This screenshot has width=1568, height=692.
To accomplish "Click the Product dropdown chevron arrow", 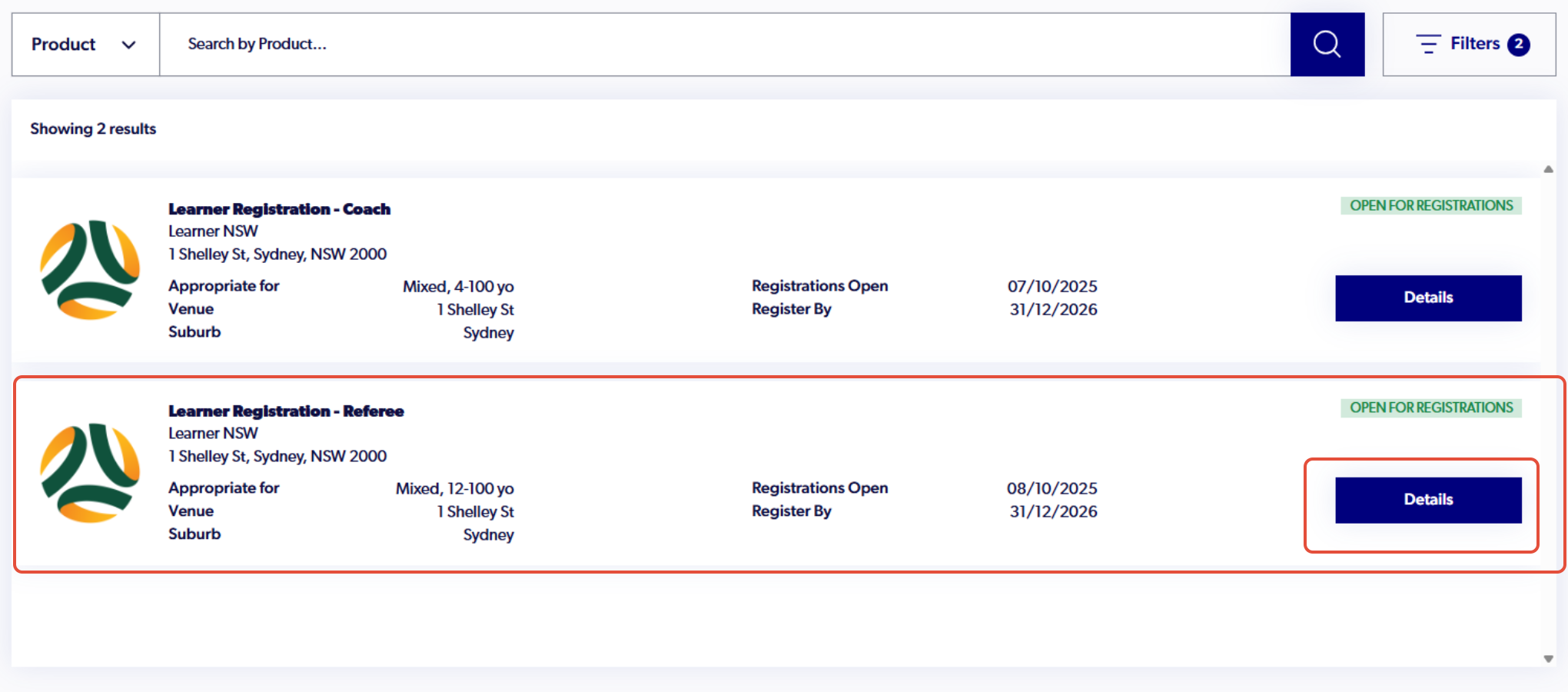I will (128, 45).
